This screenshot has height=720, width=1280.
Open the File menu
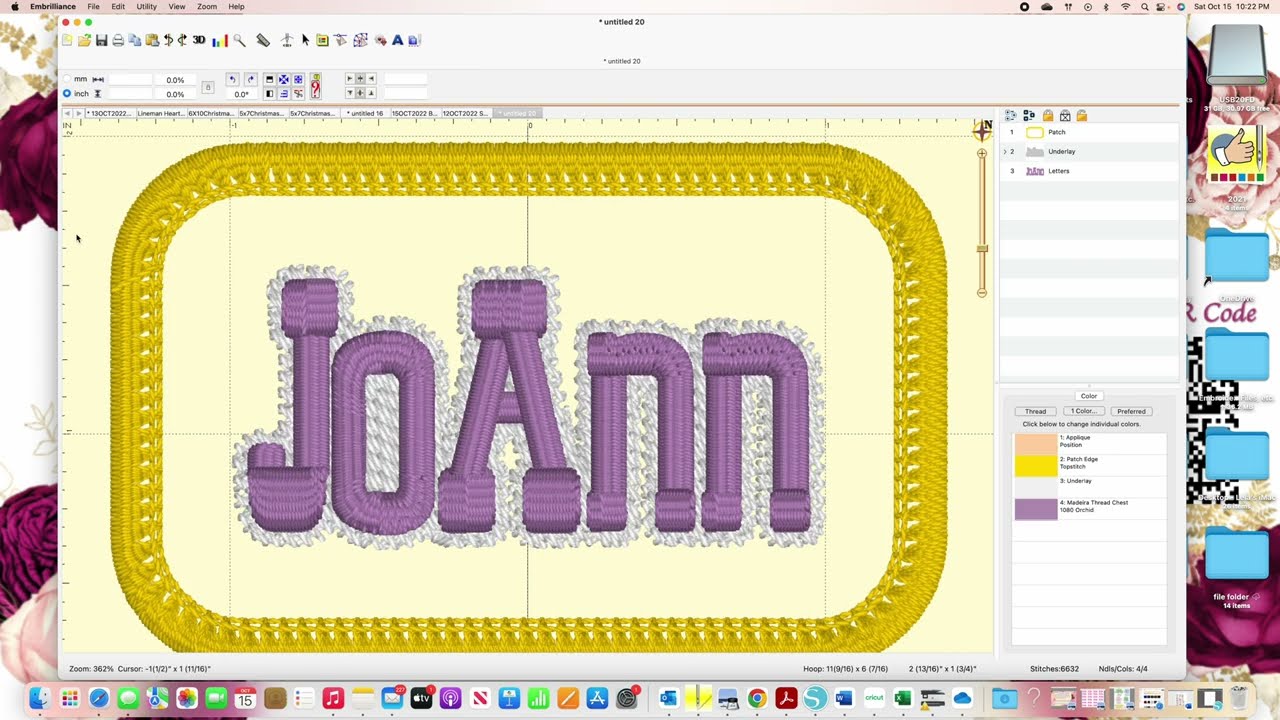[93, 7]
